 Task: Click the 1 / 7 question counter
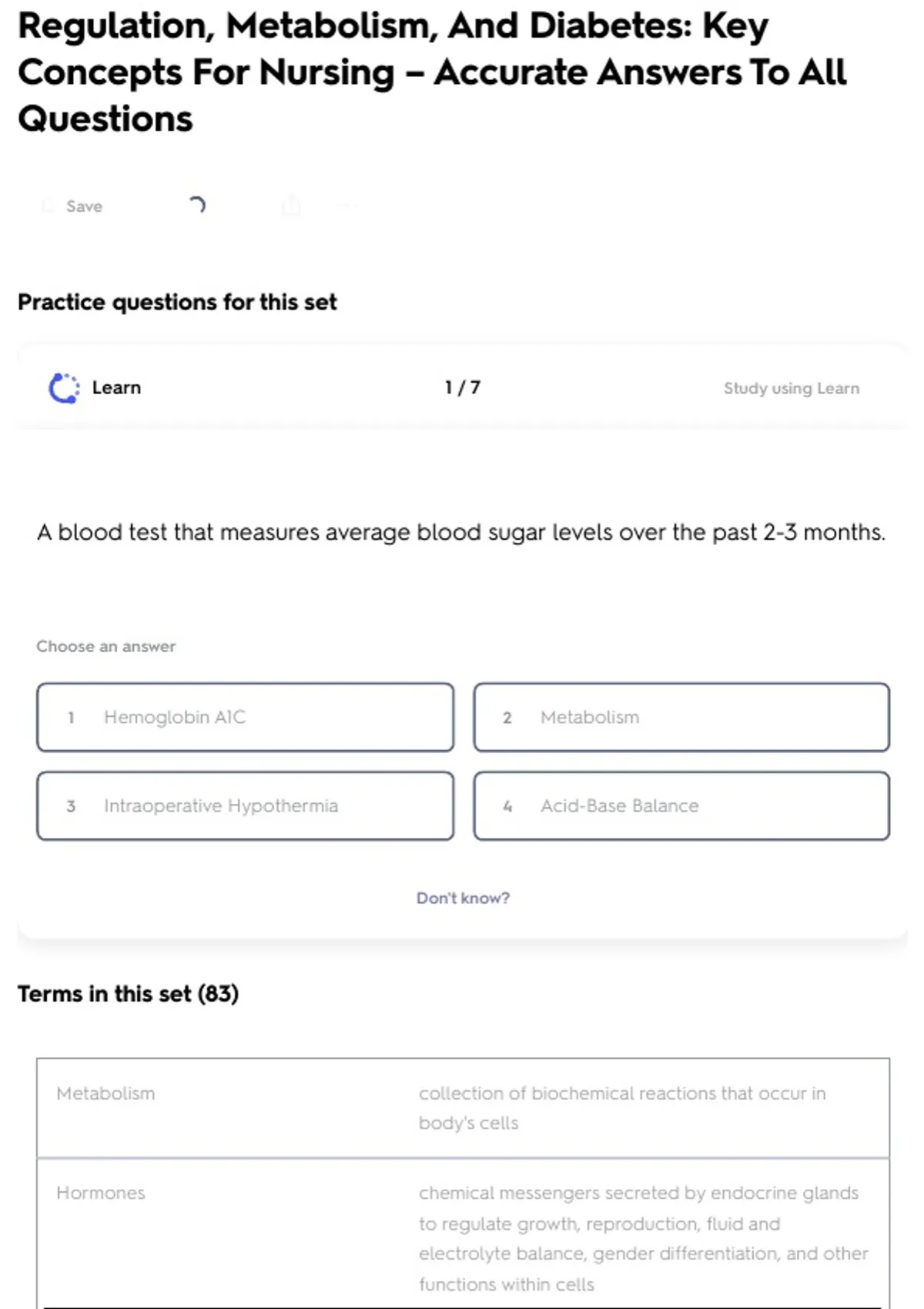coord(463,388)
